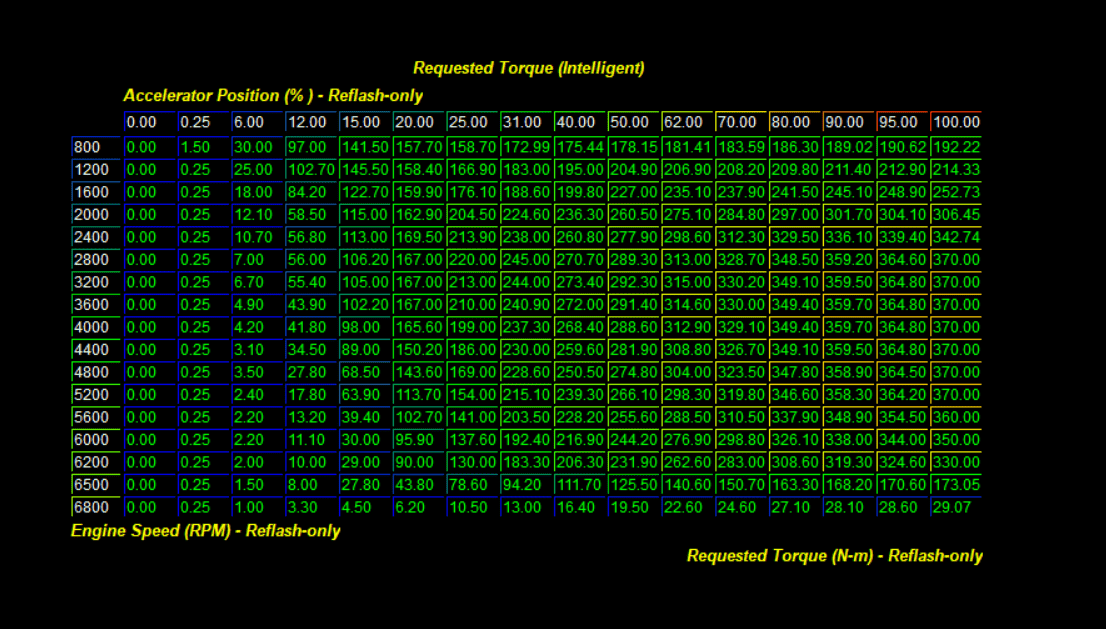Select torque cell 150.20

pos(418,350)
